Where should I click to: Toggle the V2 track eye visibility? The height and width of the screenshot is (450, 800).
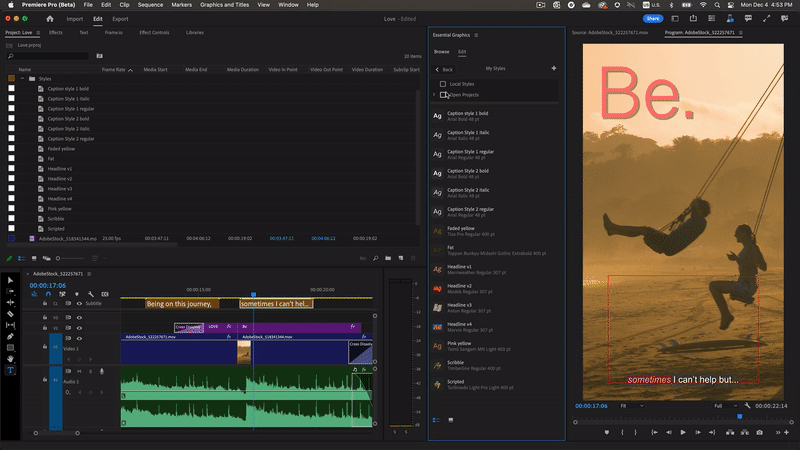click(x=79, y=327)
